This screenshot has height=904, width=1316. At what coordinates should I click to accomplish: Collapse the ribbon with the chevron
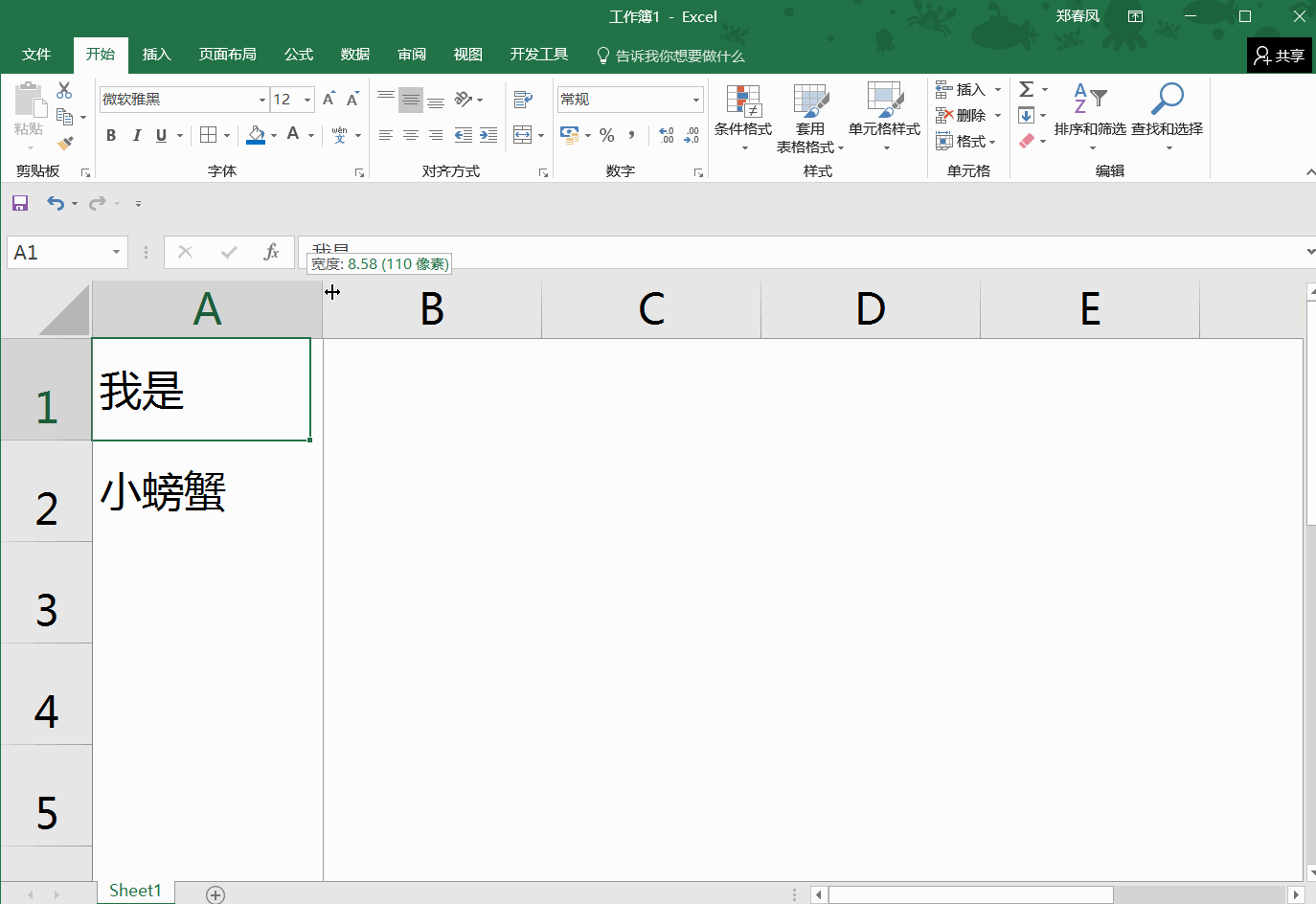point(1310,172)
